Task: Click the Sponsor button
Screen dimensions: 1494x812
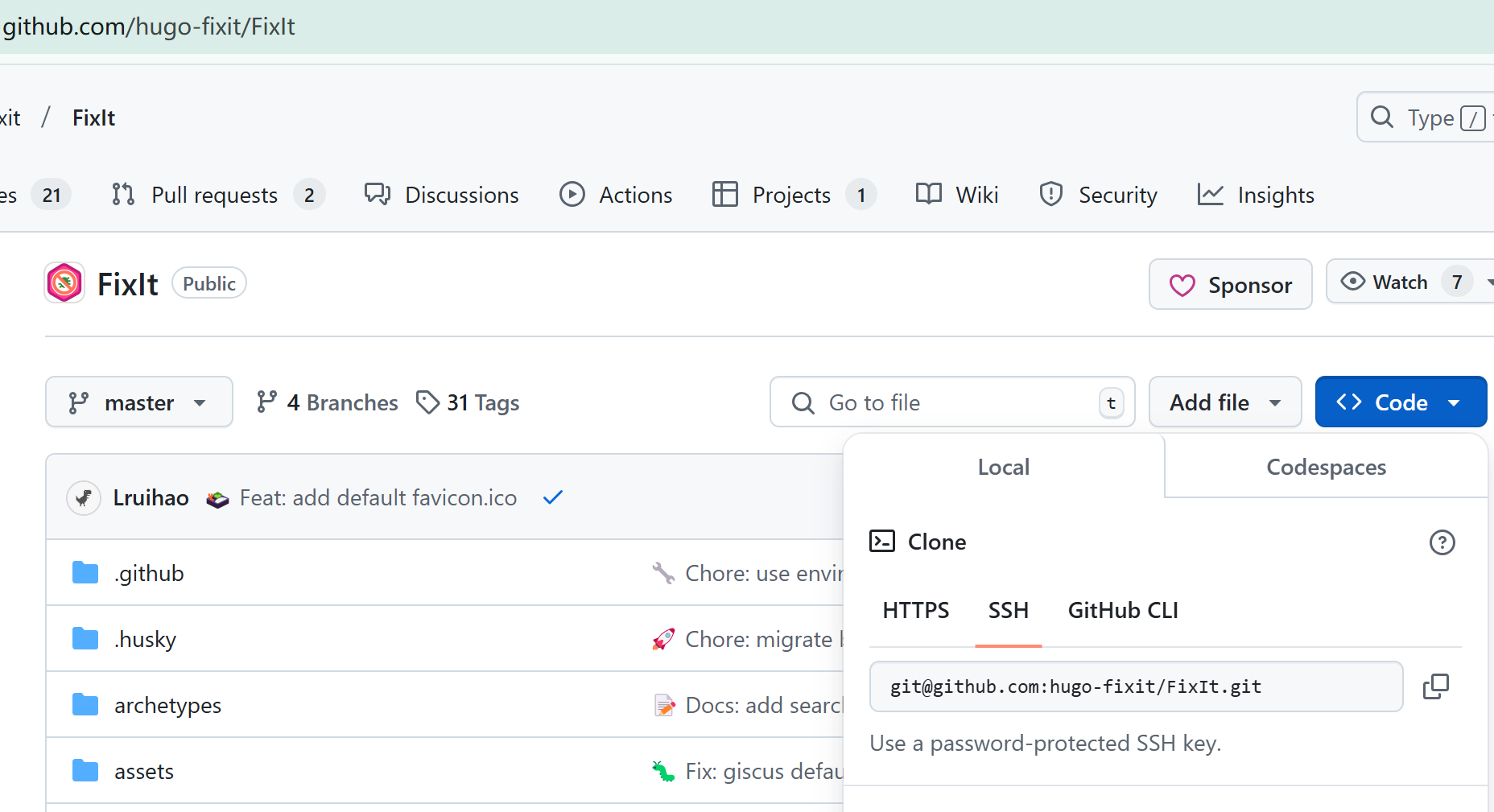Action: point(1231,284)
